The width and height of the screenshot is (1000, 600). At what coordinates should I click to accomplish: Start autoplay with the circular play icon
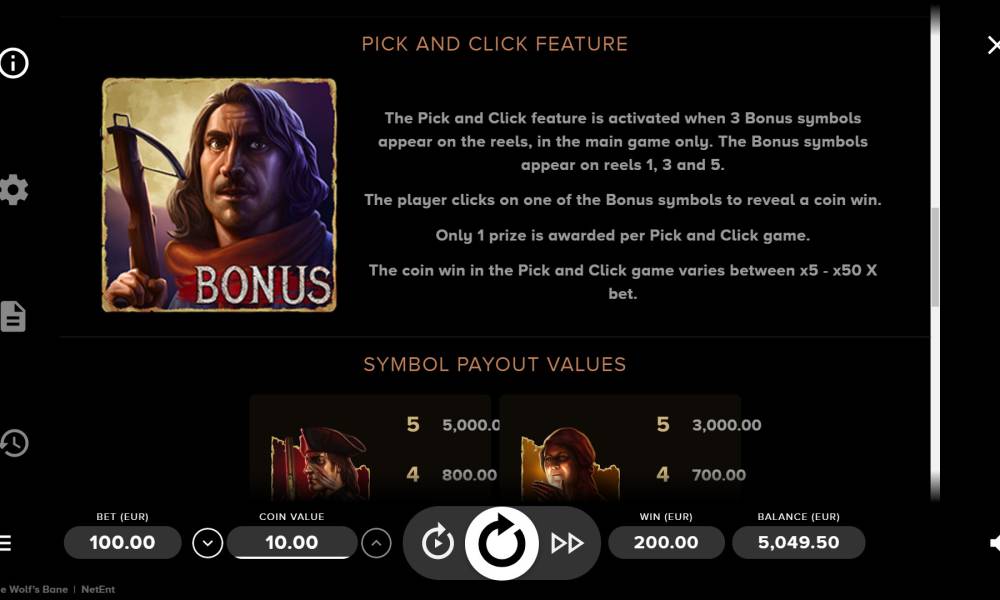point(438,543)
